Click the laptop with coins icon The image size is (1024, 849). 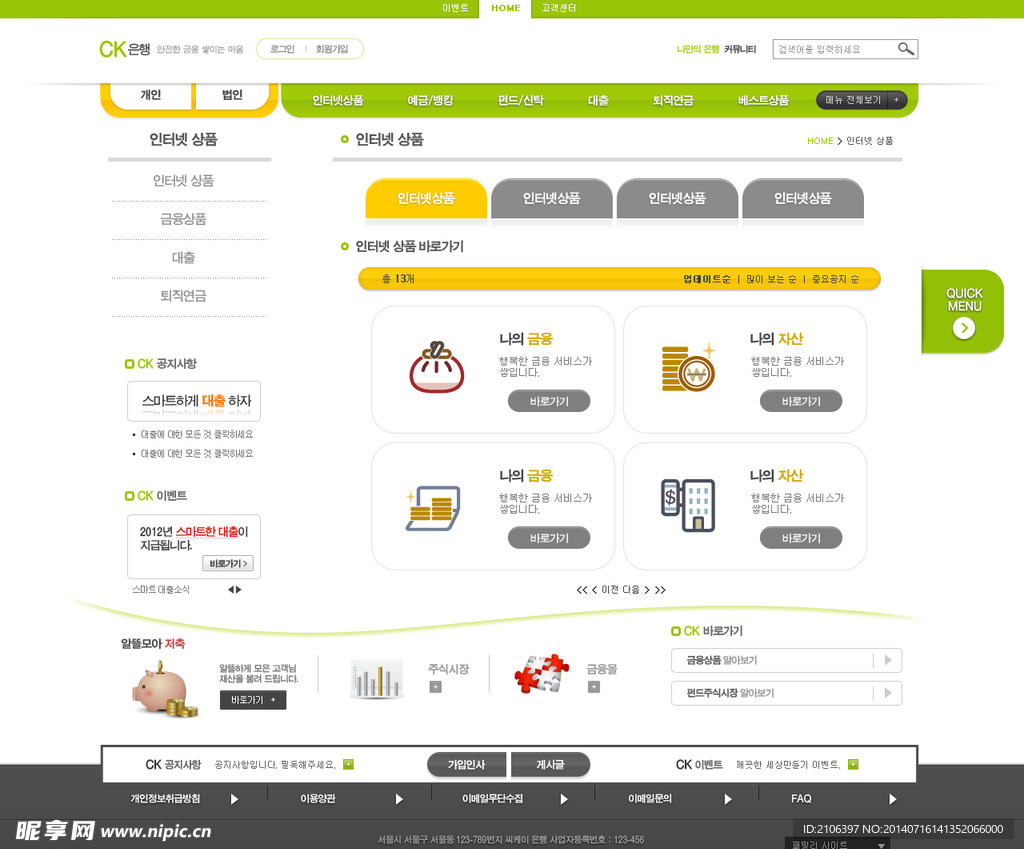pyautogui.click(x=432, y=508)
